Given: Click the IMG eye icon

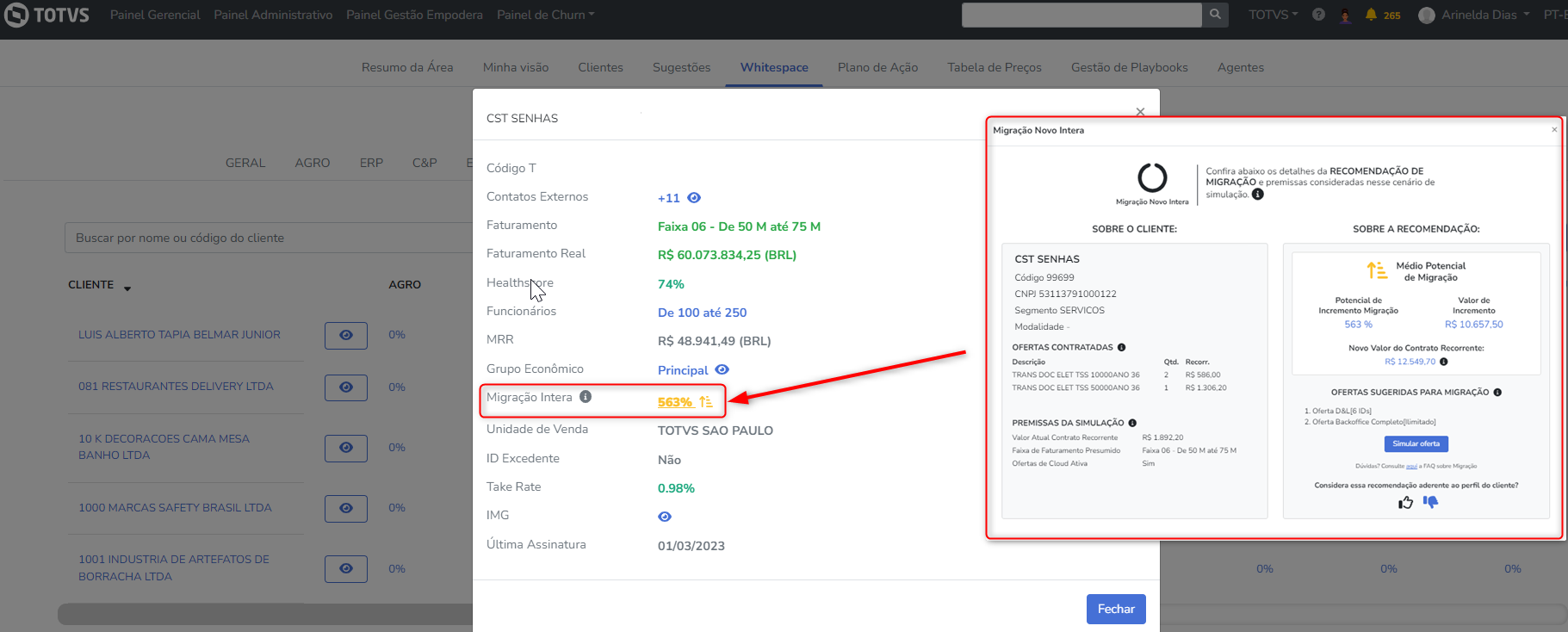Looking at the screenshot, I should pos(665,517).
